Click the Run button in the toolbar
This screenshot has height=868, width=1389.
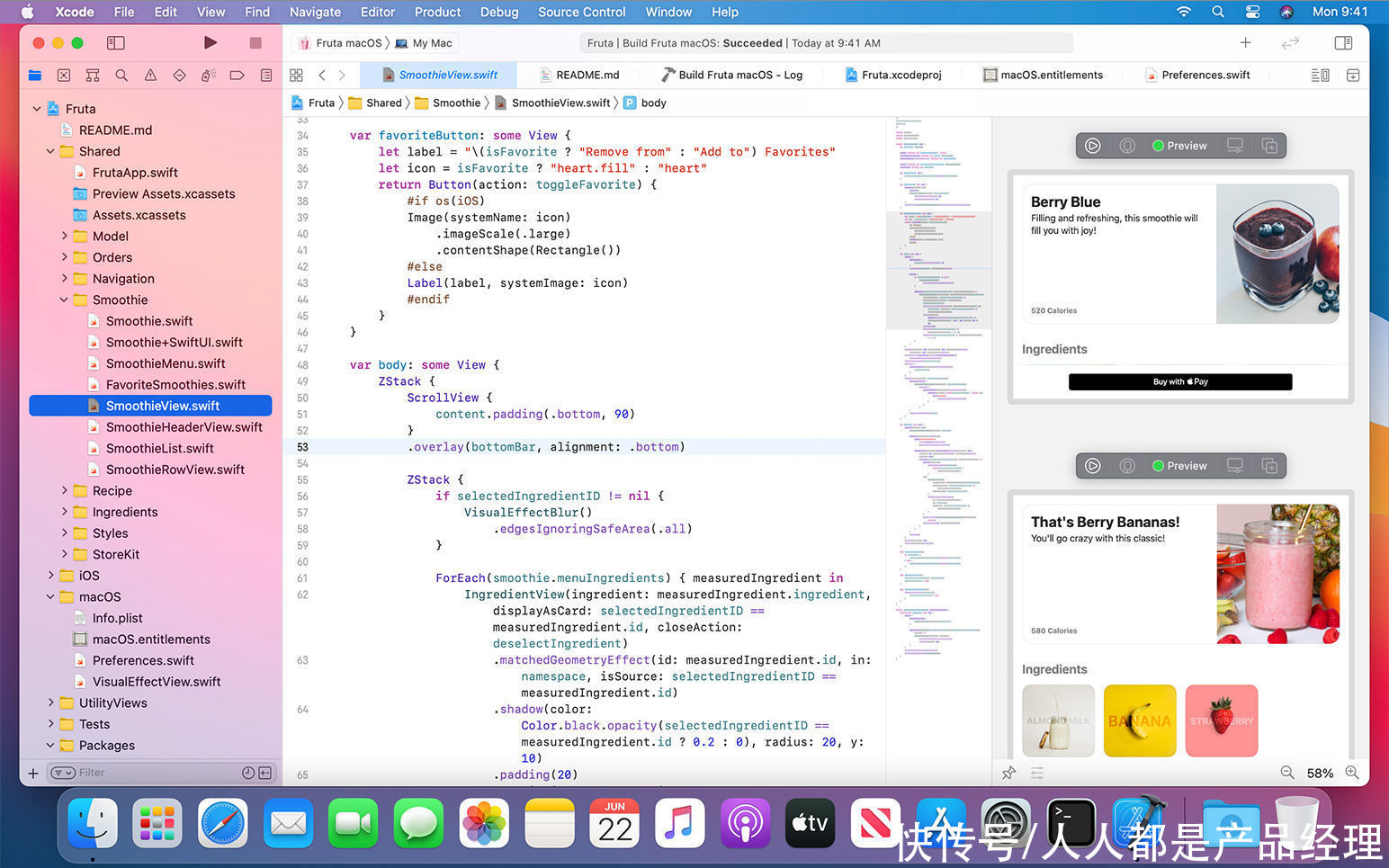click(x=210, y=42)
